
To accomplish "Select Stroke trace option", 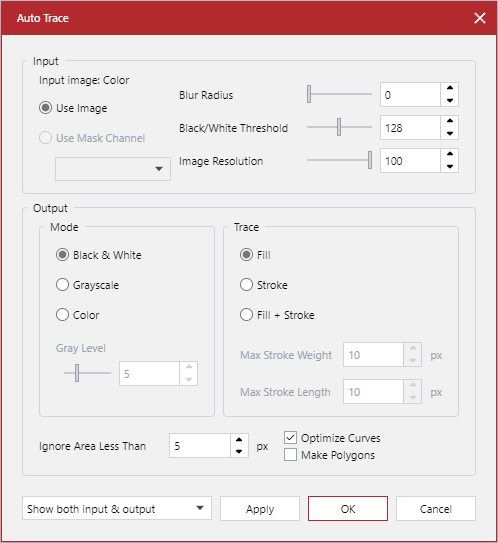I will 246,285.
